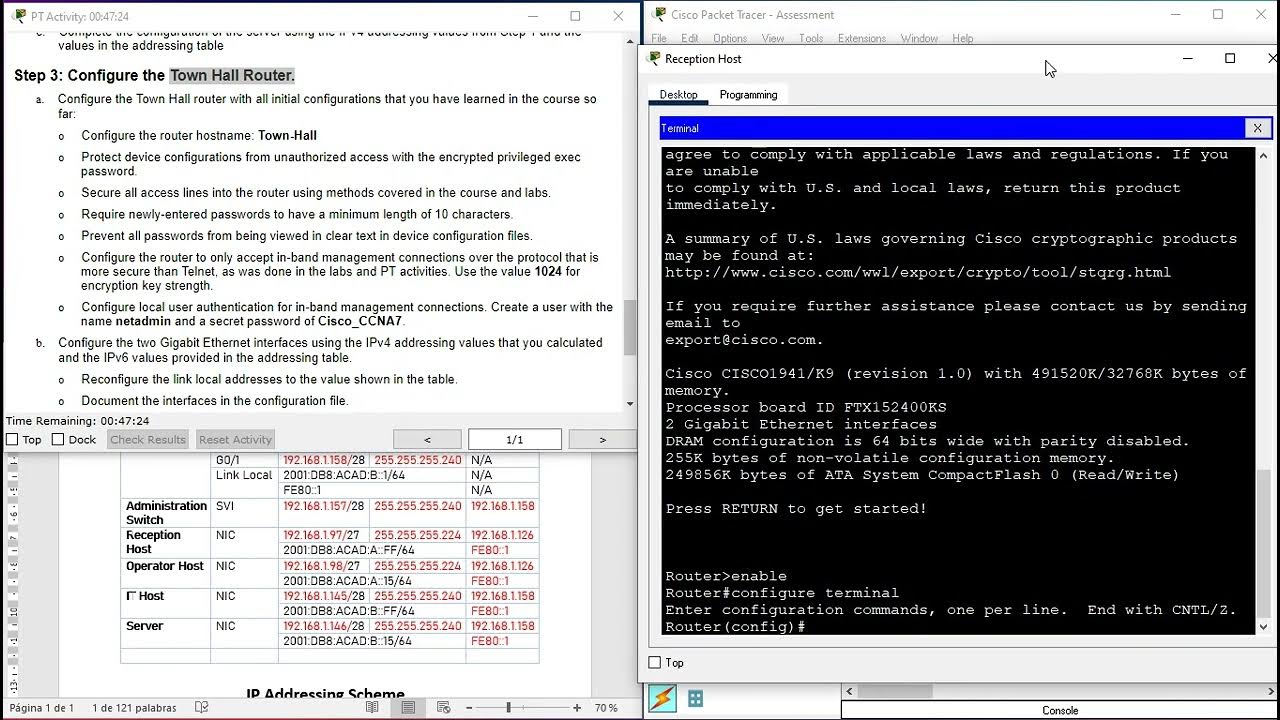Switch to the Desktop tab of Reception Host

tap(678, 94)
